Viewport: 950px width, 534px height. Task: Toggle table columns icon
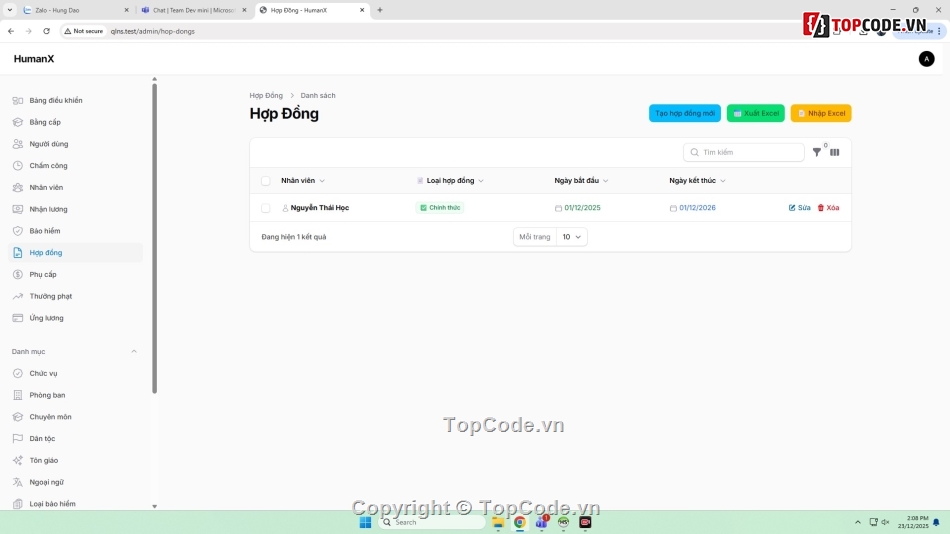[835, 152]
